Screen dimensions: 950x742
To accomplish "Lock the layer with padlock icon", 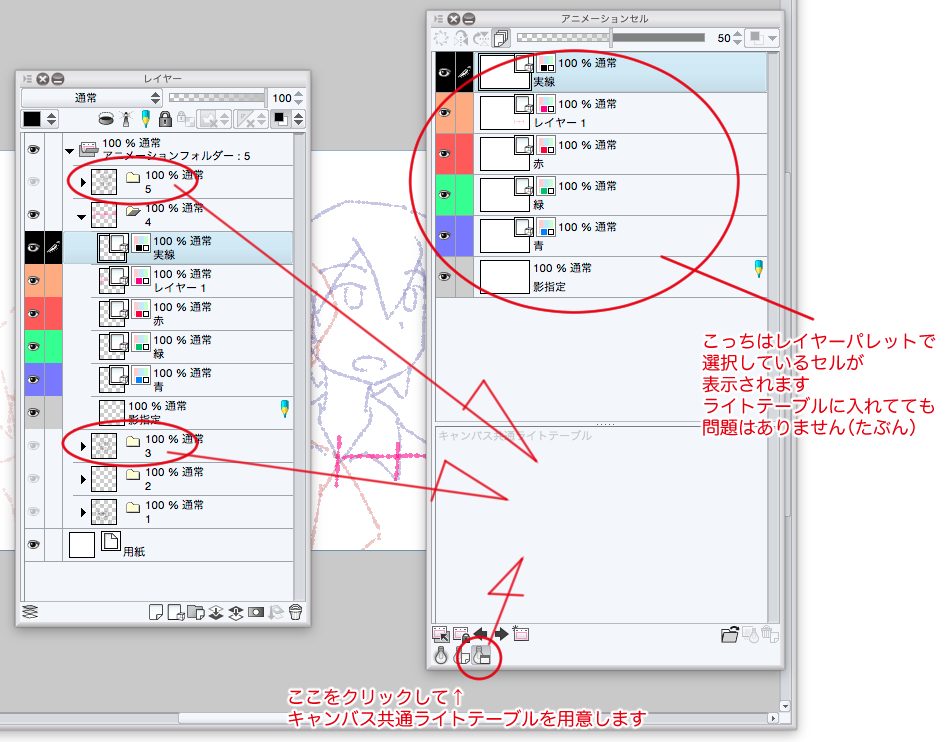I will (x=165, y=119).
